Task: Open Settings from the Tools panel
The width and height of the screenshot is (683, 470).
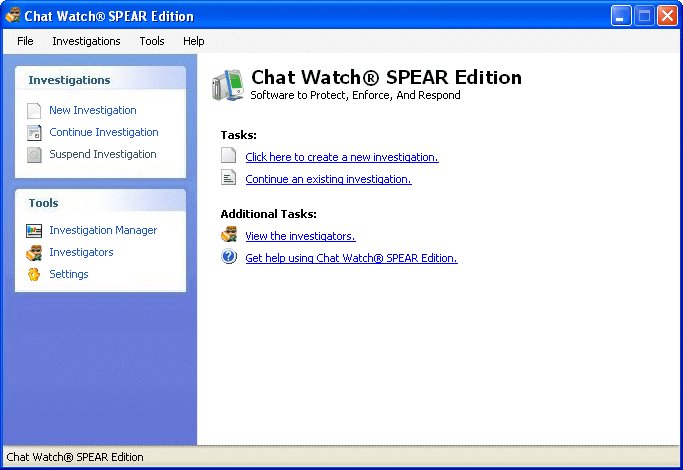Action: [x=69, y=274]
